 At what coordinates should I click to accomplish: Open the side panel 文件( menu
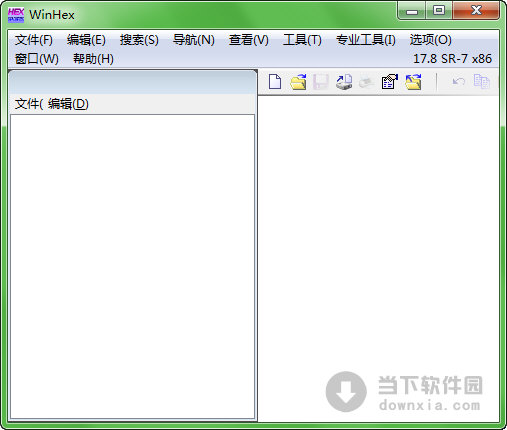[x=29, y=104]
